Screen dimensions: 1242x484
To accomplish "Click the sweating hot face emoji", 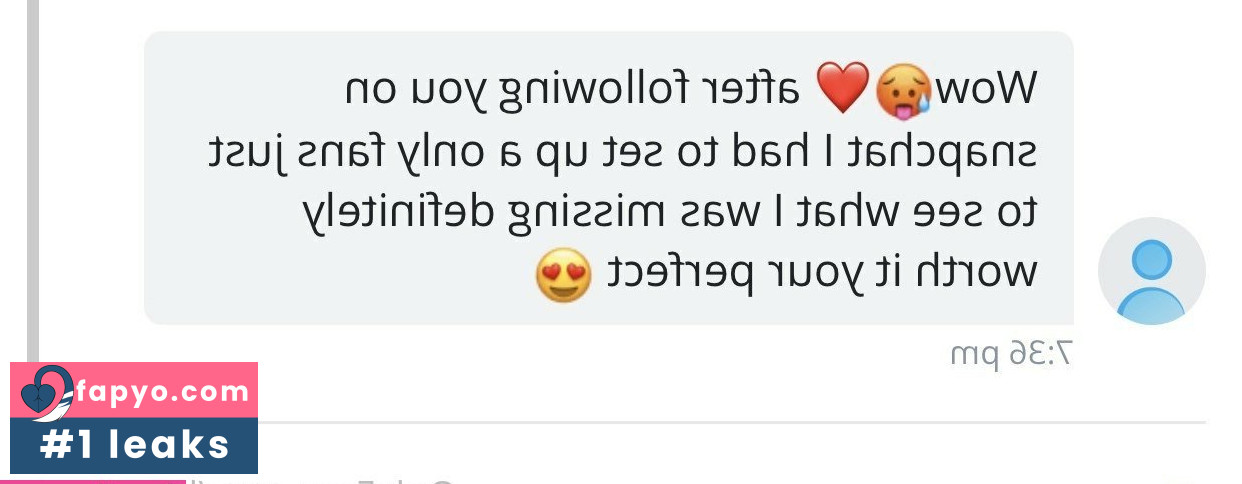I will [903, 89].
